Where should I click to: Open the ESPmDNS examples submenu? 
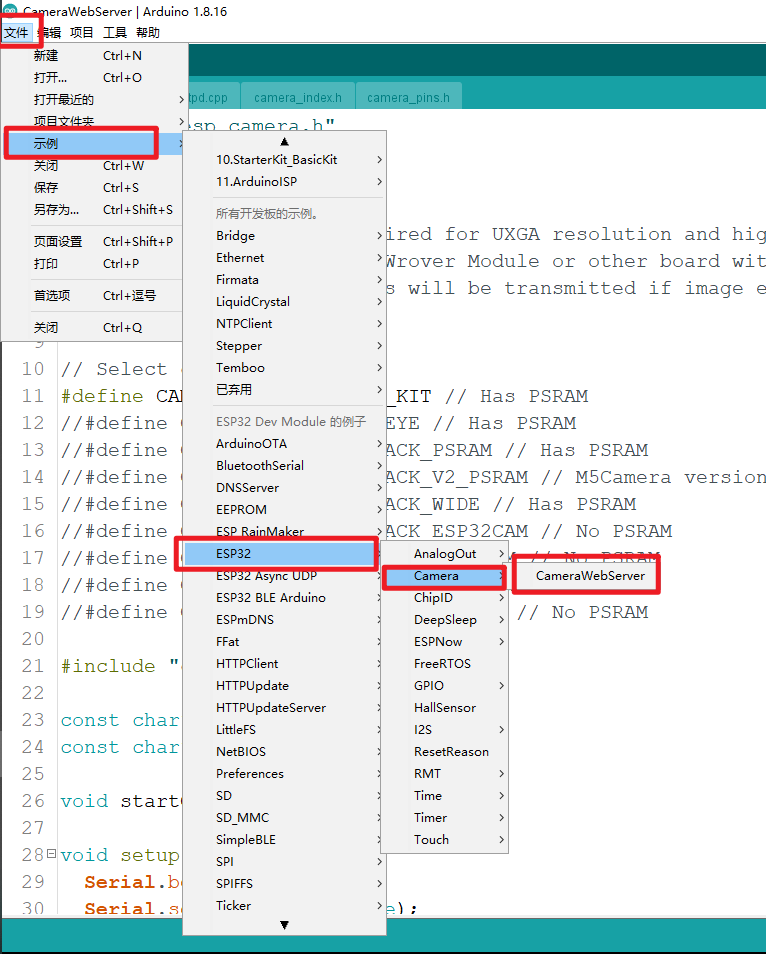coord(284,619)
